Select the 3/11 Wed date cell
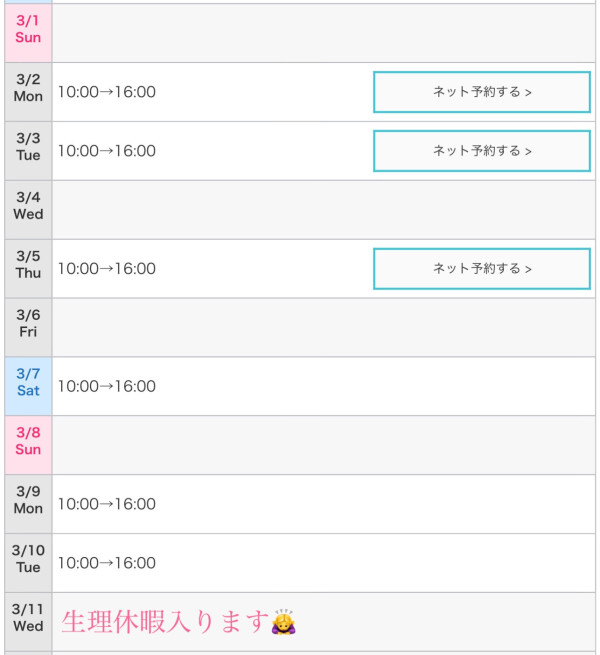 [28, 619]
